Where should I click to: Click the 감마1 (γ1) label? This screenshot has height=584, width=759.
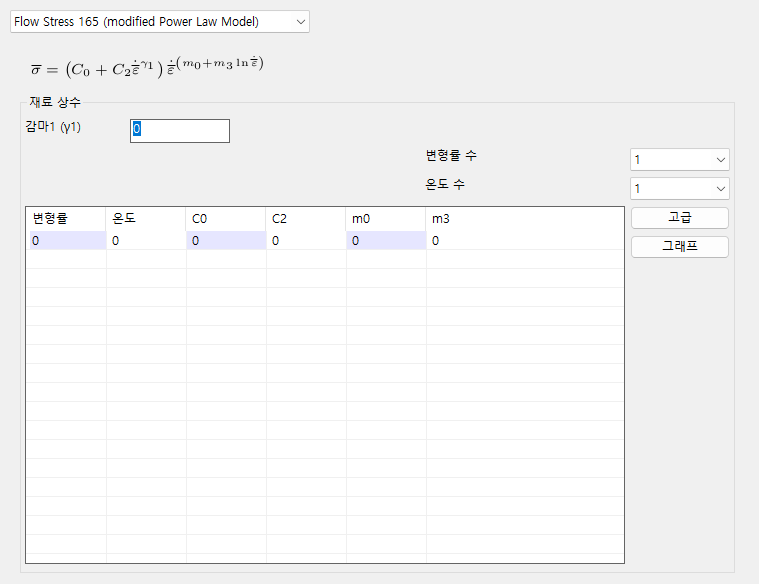(53, 127)
